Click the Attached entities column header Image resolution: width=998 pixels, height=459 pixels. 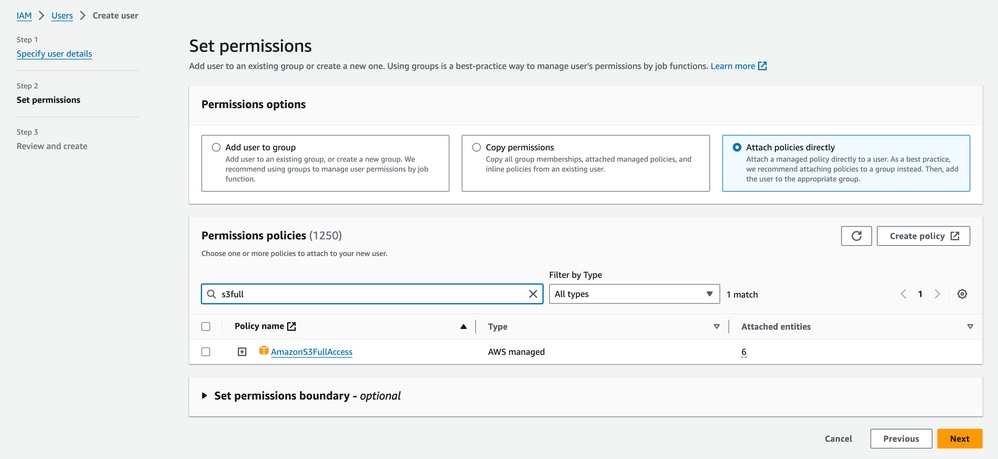coord(776,327)
